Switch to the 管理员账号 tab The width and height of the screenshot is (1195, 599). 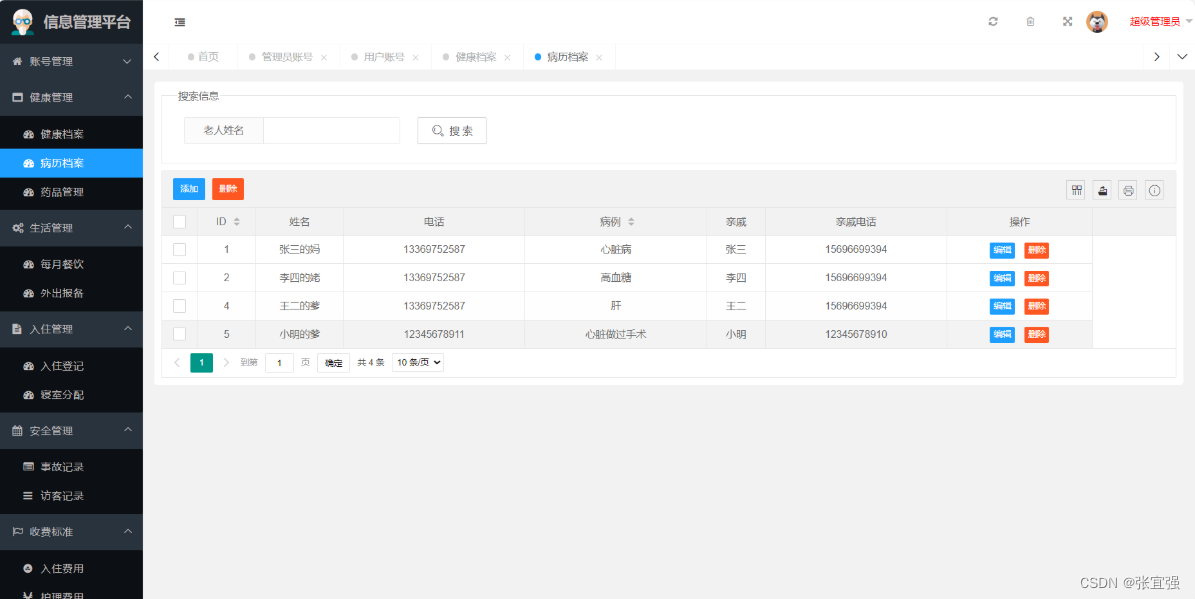[x=287, y=57]
